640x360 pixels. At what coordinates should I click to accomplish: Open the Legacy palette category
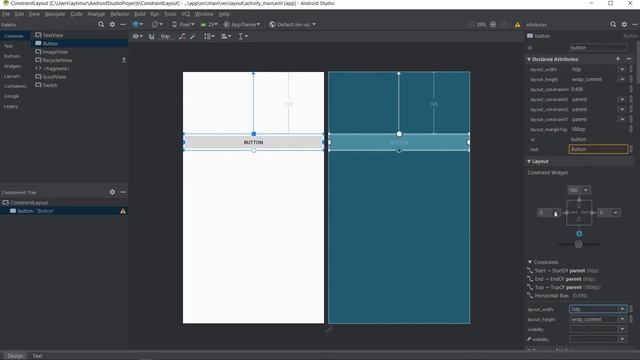click(16, 106)
